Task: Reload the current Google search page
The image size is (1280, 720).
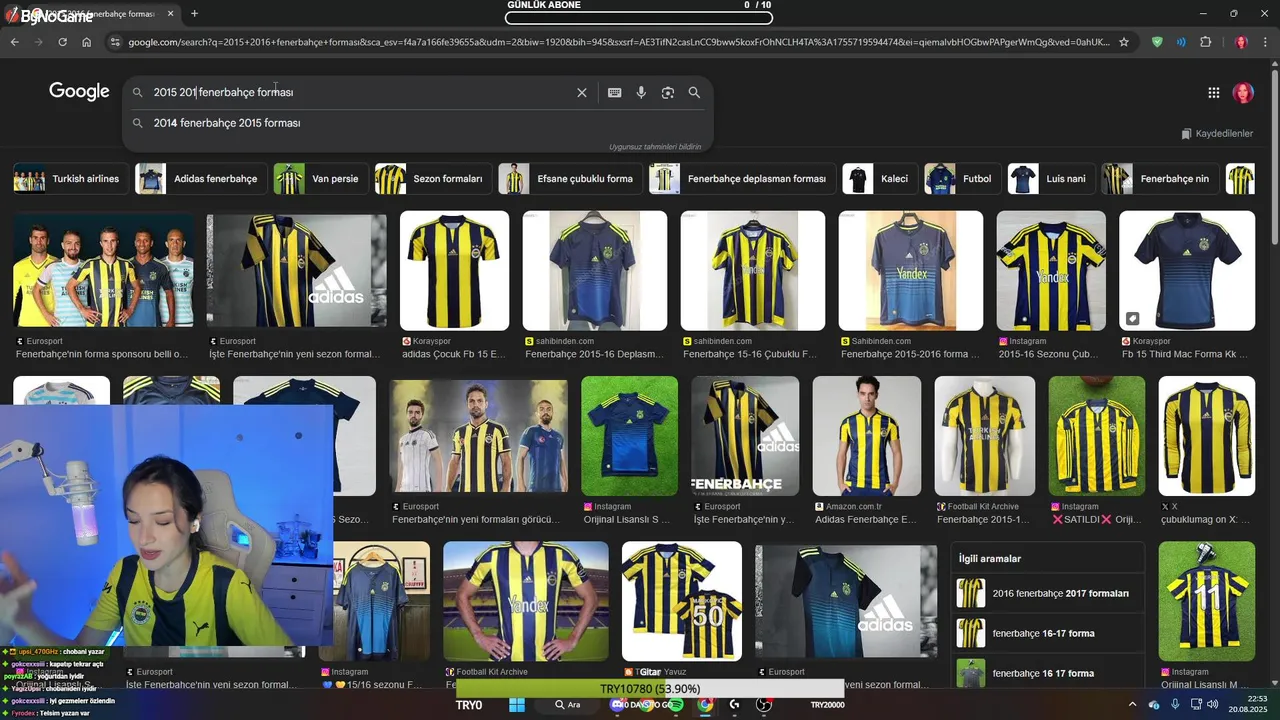Action: (x=62, y=42)
